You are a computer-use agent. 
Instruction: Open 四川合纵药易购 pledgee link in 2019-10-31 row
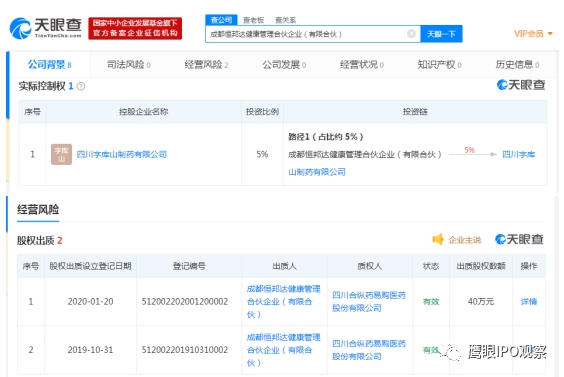click(369, 350)
